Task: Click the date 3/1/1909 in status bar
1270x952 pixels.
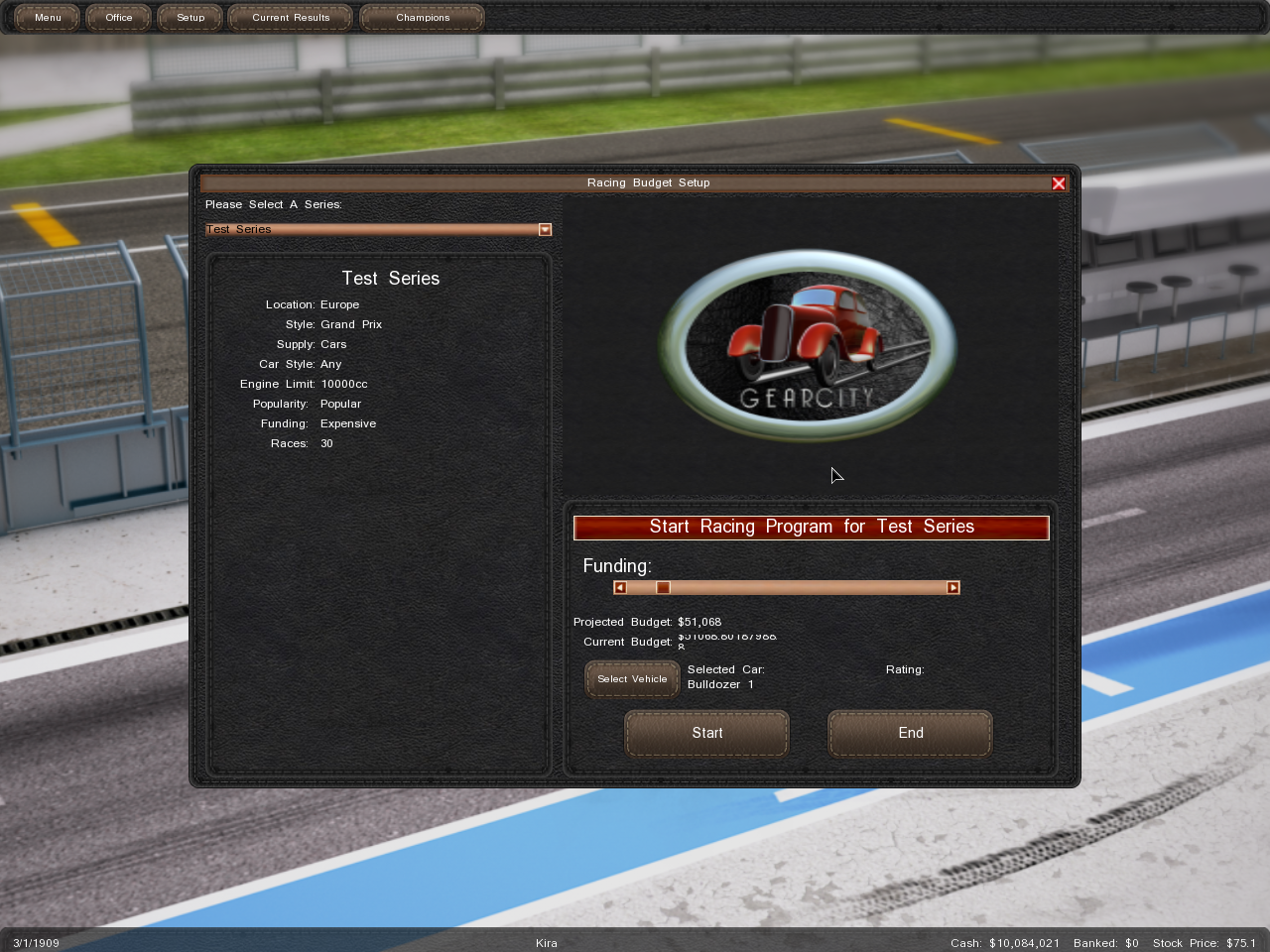Action: click(36, 943)
